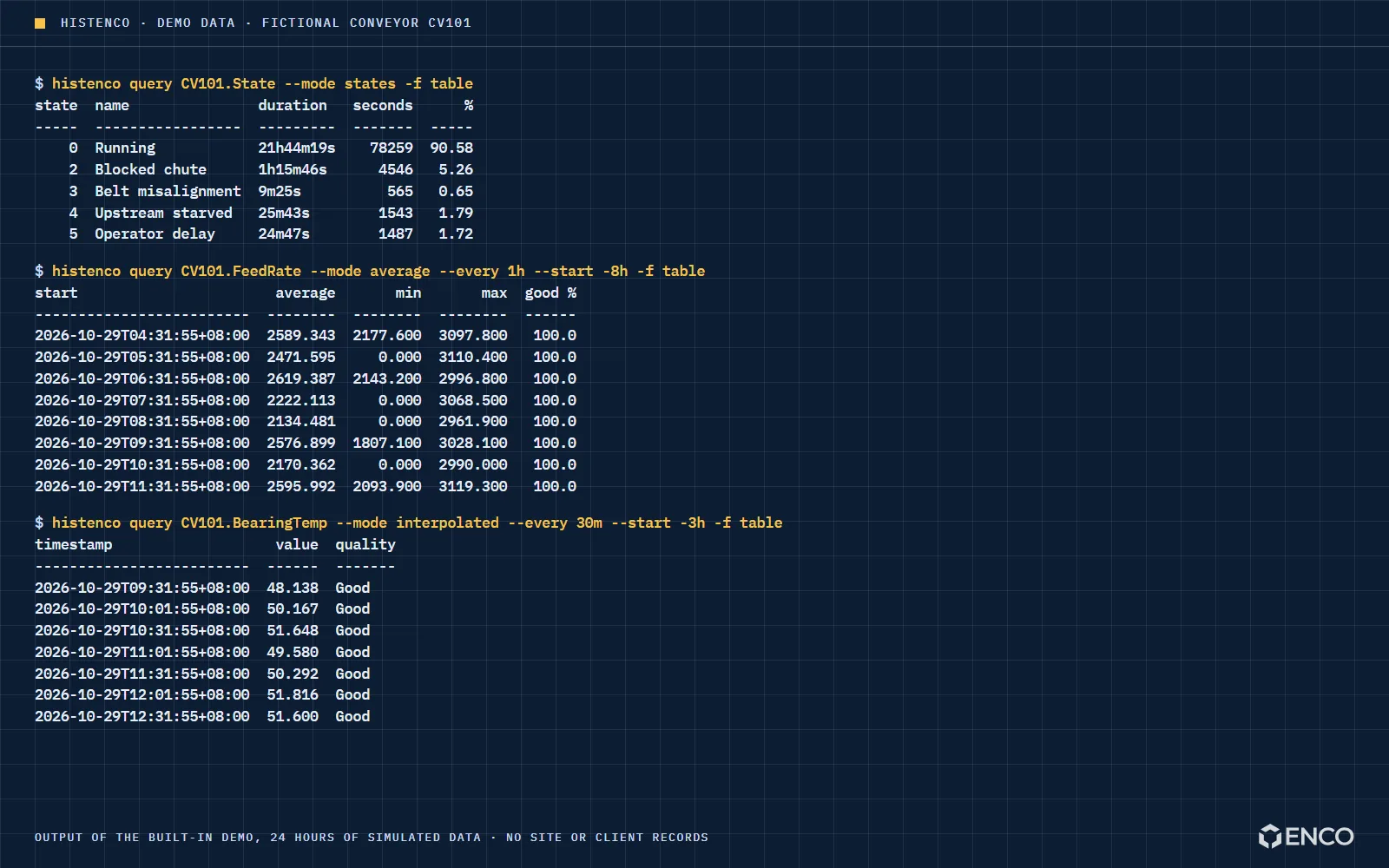The height and width of the screenshot is (868, 1389).
Task: Click footer text about simulated demo data
Action: click(x=372, y=838)
